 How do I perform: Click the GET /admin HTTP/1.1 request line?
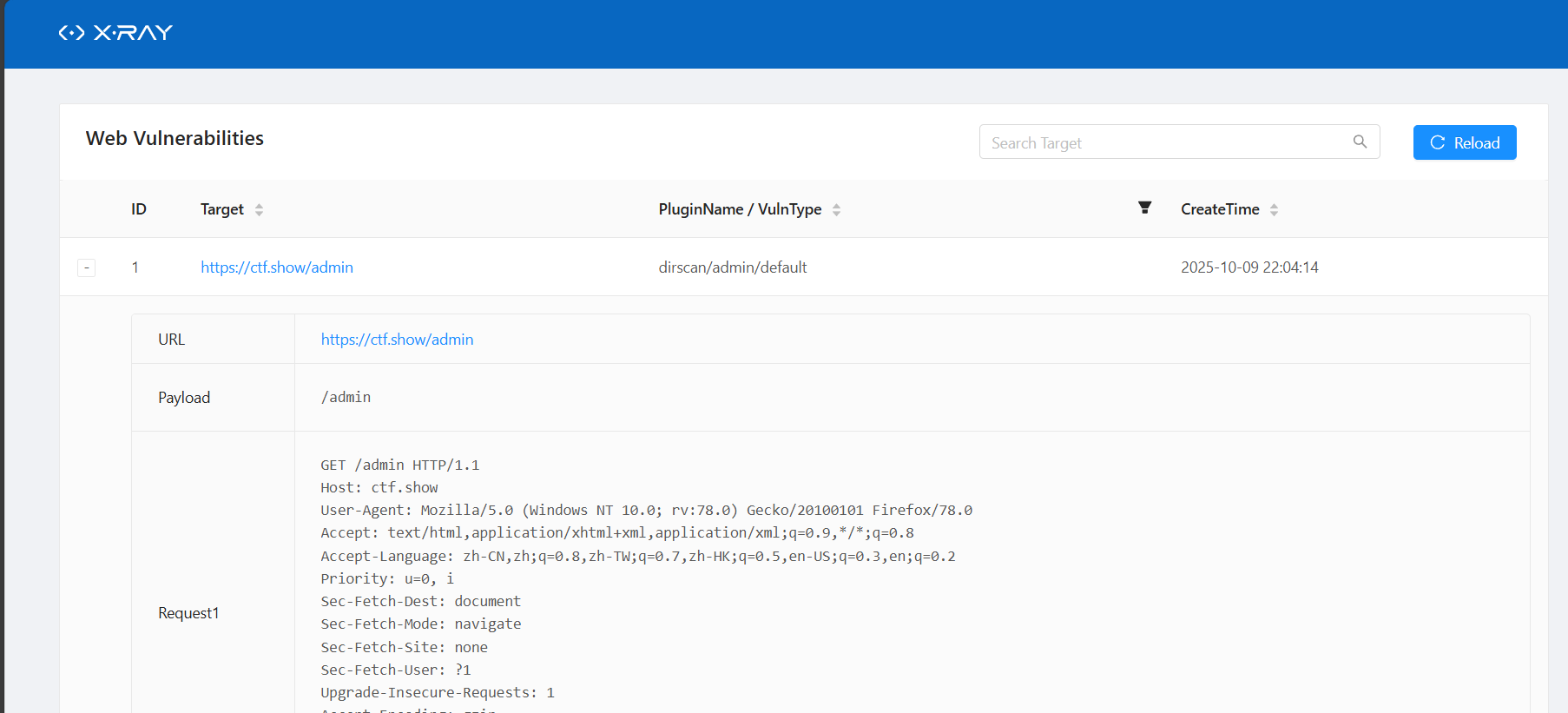click(x=399, y=465)
